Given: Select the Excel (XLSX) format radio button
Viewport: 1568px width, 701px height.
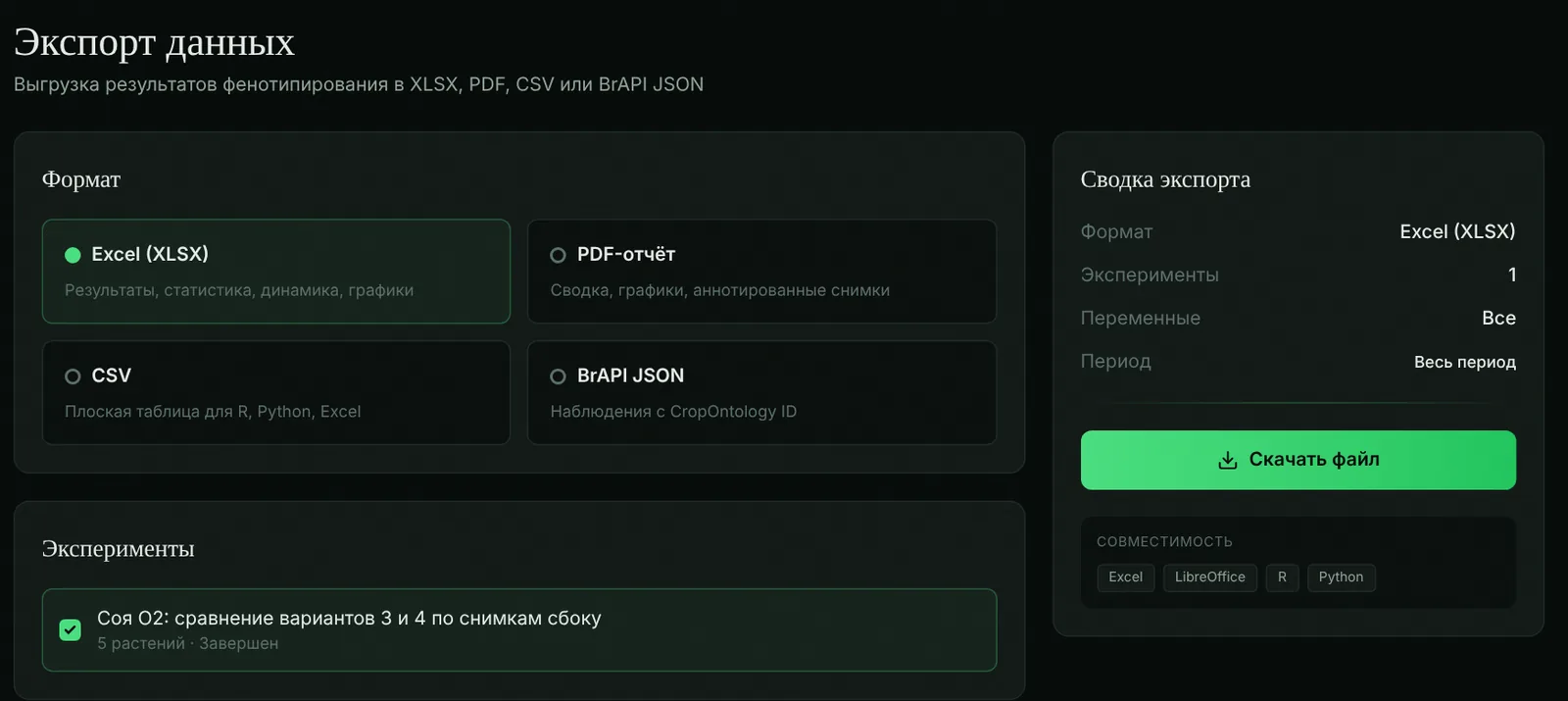Looking at the screenshot, I should click(73, 255).
